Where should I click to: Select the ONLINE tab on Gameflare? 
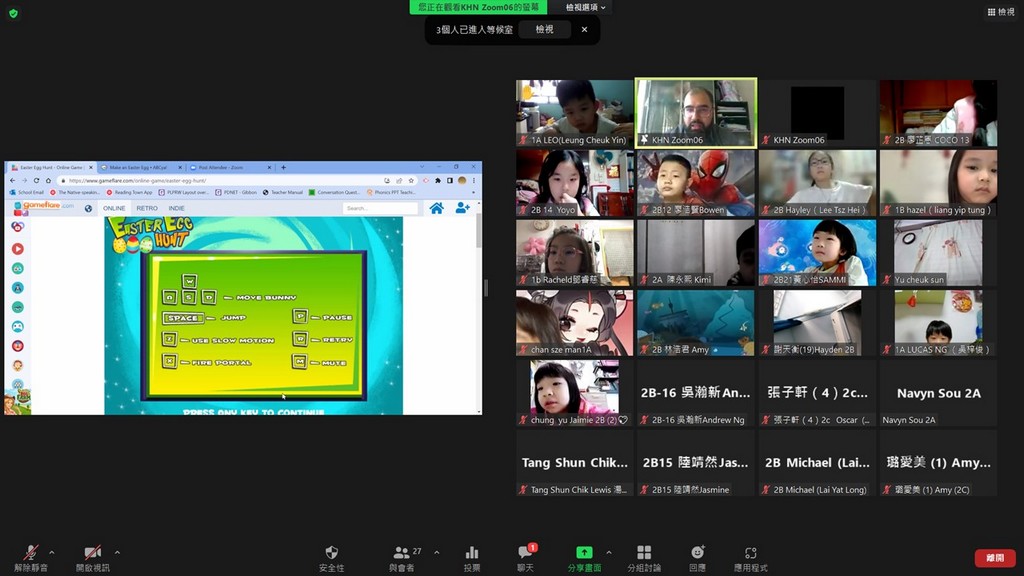click(x=114, y=208)
